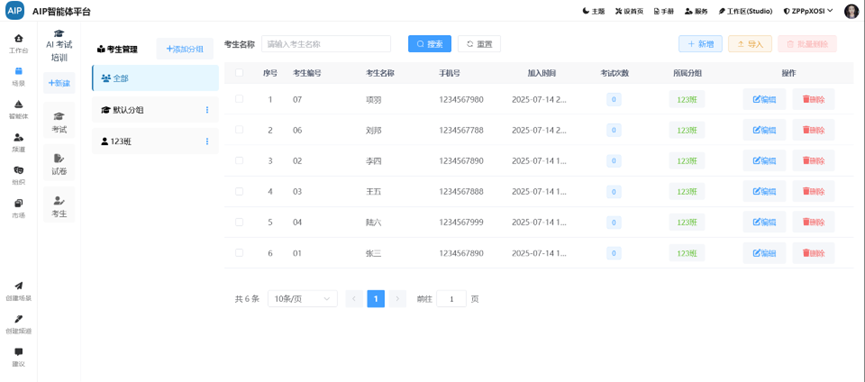Open the 智能体 sidebar icon

(x=18, y=104)
